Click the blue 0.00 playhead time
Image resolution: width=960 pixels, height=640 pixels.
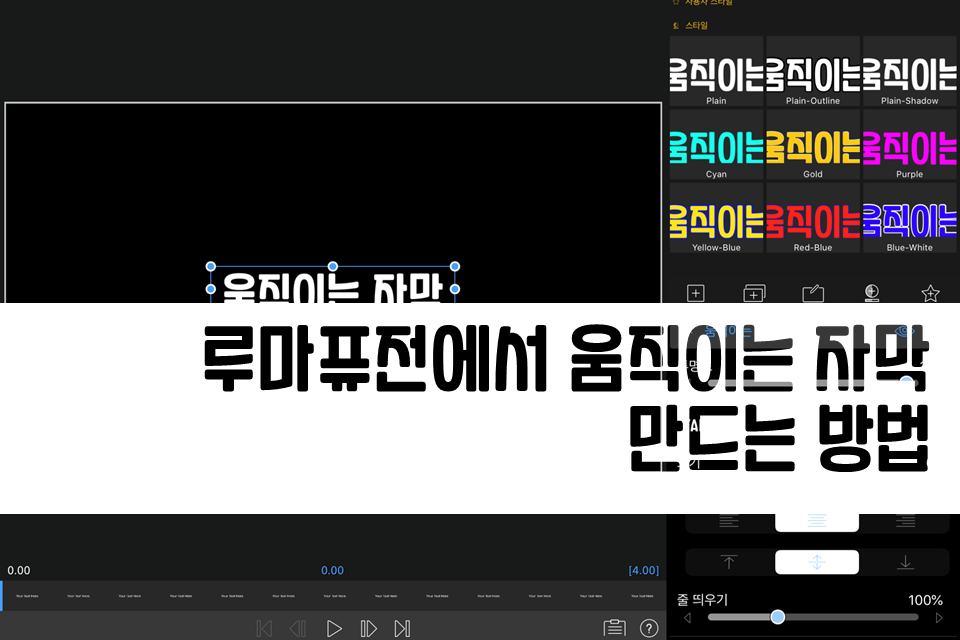click(332, 570)
